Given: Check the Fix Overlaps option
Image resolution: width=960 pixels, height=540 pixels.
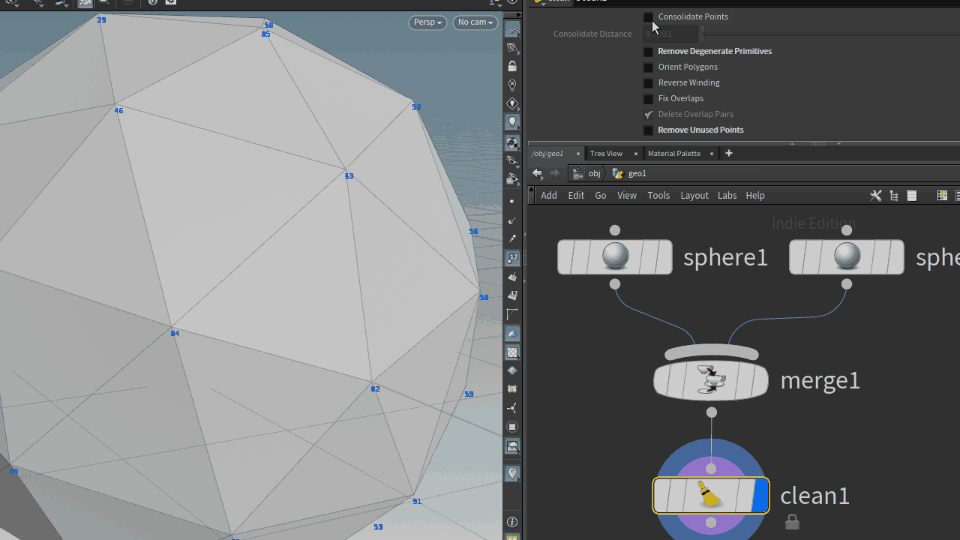Looking at the screenshot, I should coord(648,99).
